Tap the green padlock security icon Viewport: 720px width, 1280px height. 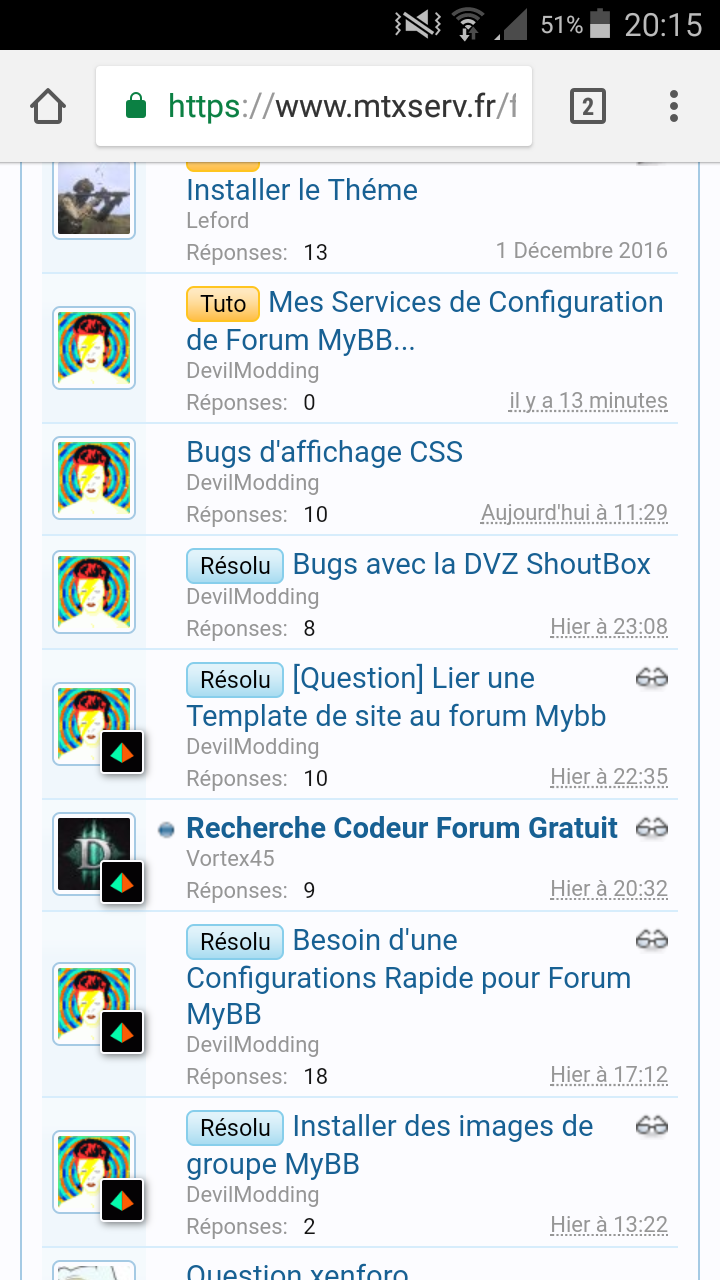point(136,106)
